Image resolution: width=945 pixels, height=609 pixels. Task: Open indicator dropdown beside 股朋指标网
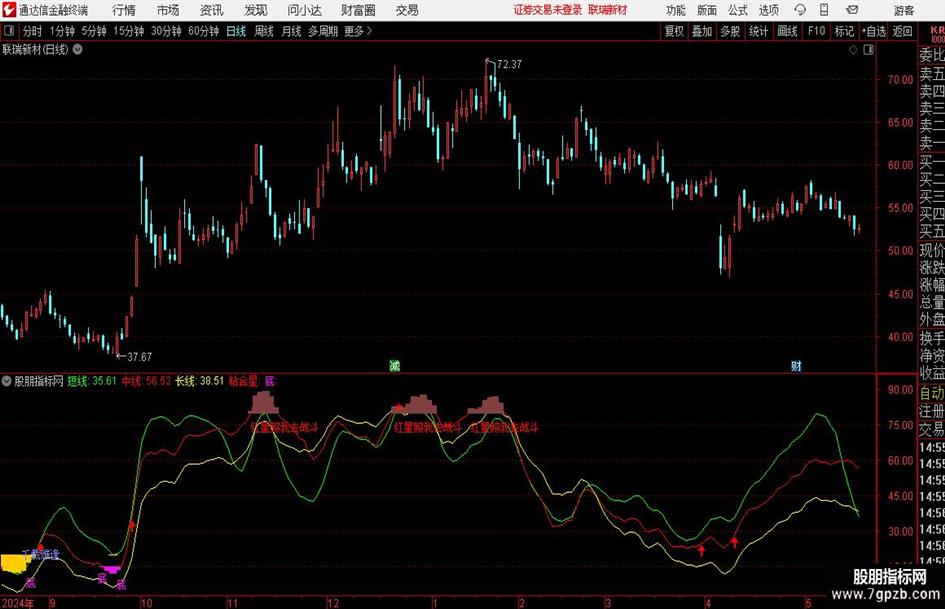coord(6,381)
